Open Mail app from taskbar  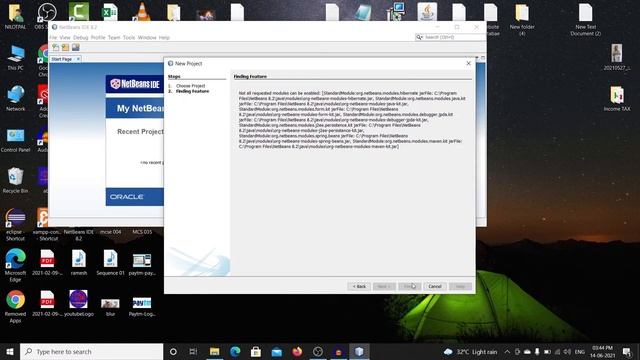coord(277,351)
